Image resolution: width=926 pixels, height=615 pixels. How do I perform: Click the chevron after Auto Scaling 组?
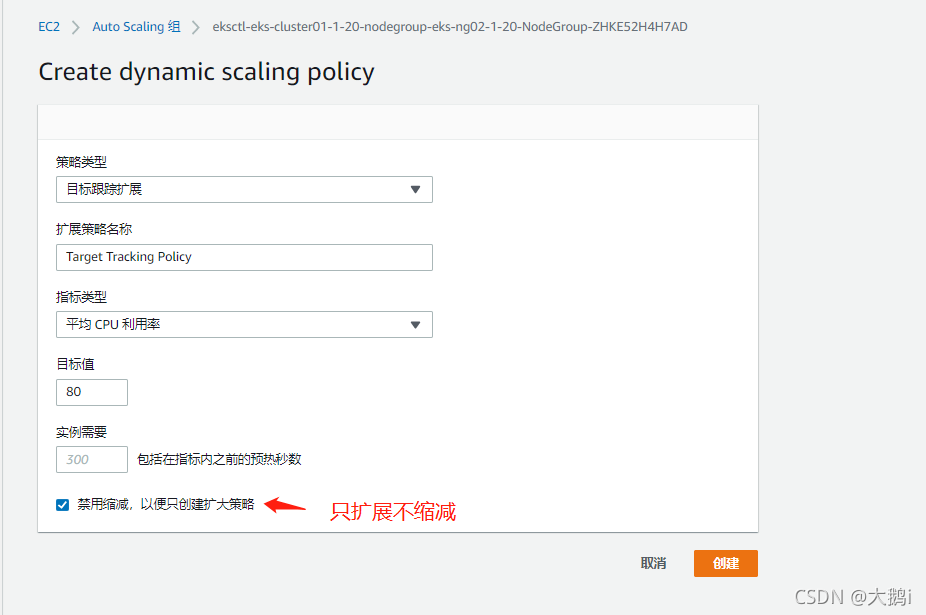pos(196,27)
